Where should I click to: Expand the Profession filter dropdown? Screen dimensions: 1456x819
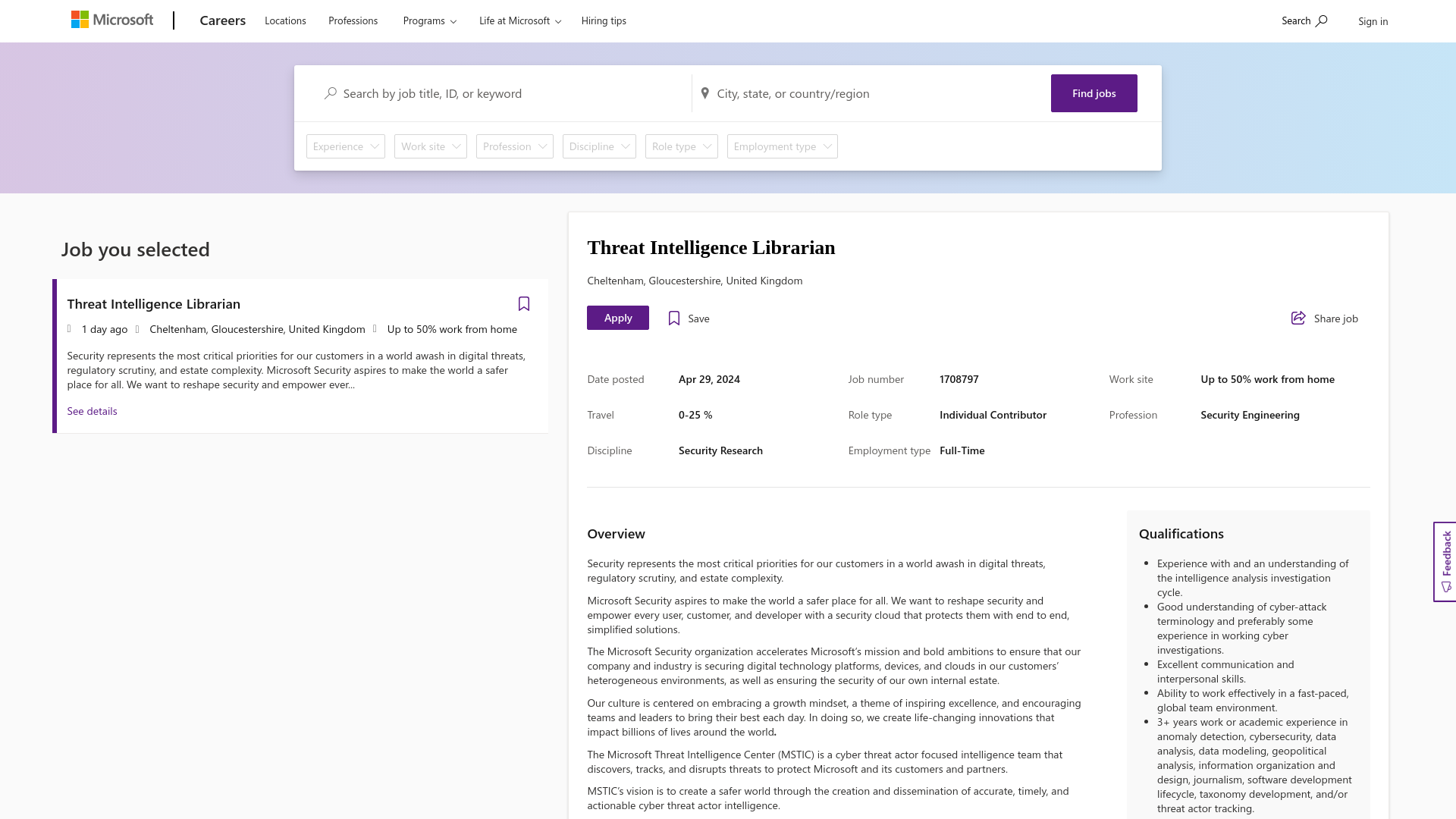pos(514,145)
